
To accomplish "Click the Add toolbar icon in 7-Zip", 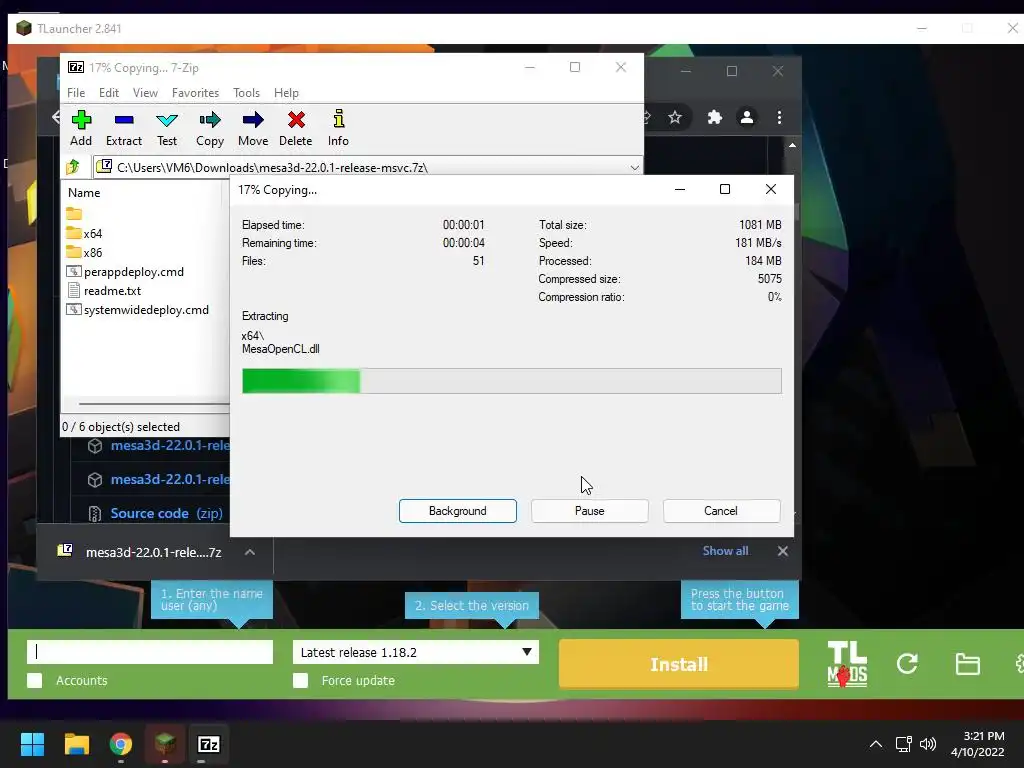I will (x=81, y=128).
